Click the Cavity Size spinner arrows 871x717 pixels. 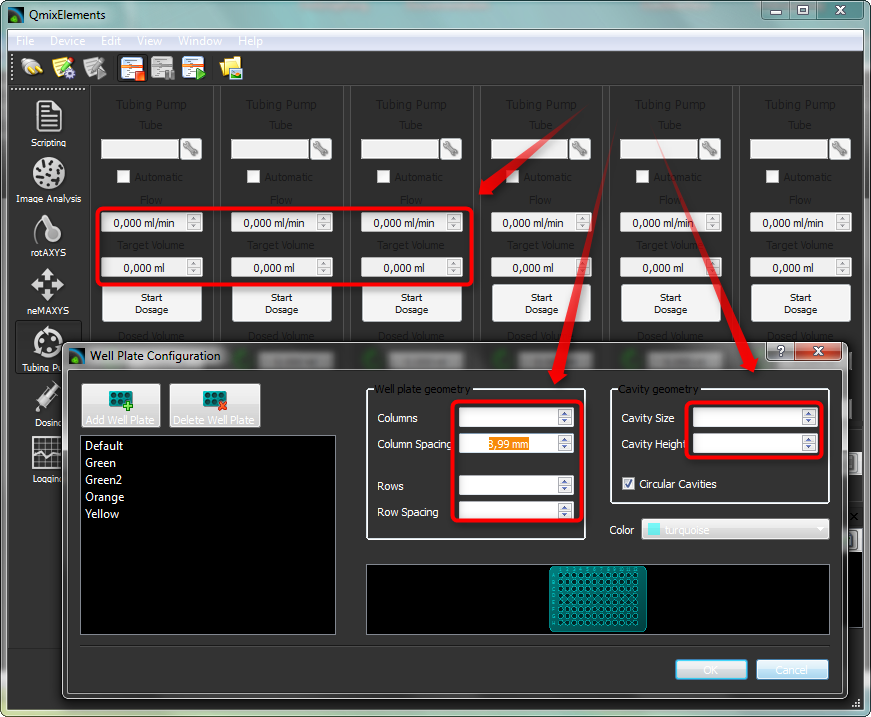(808, 418)
